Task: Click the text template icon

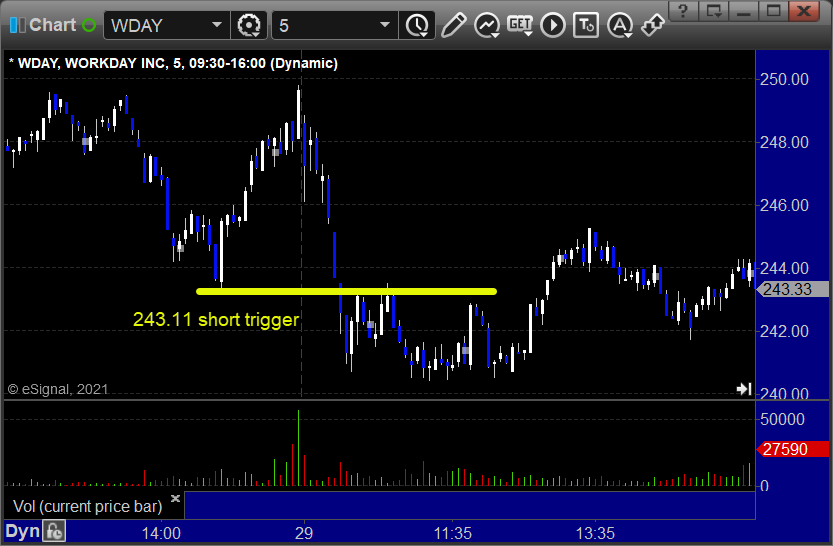Action: pyautogui.click(x=586, y=25)
